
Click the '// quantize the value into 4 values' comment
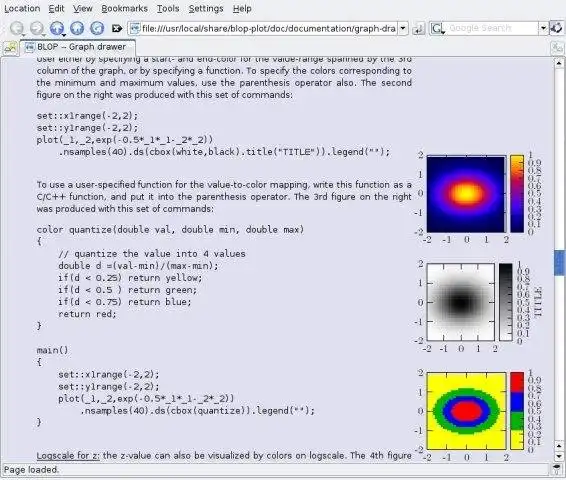(152, 254)
